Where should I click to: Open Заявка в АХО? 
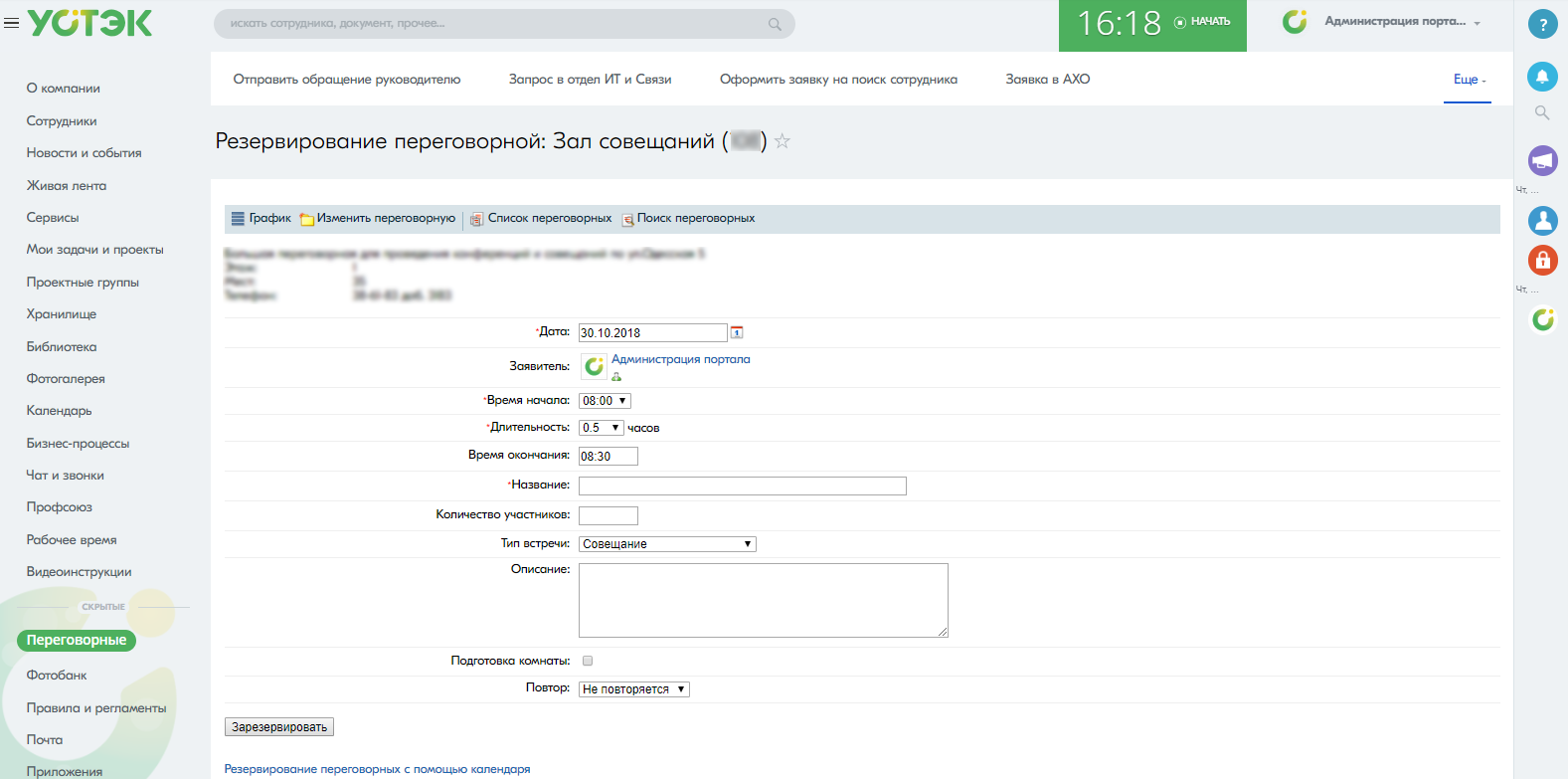(x=1048, y=80)
